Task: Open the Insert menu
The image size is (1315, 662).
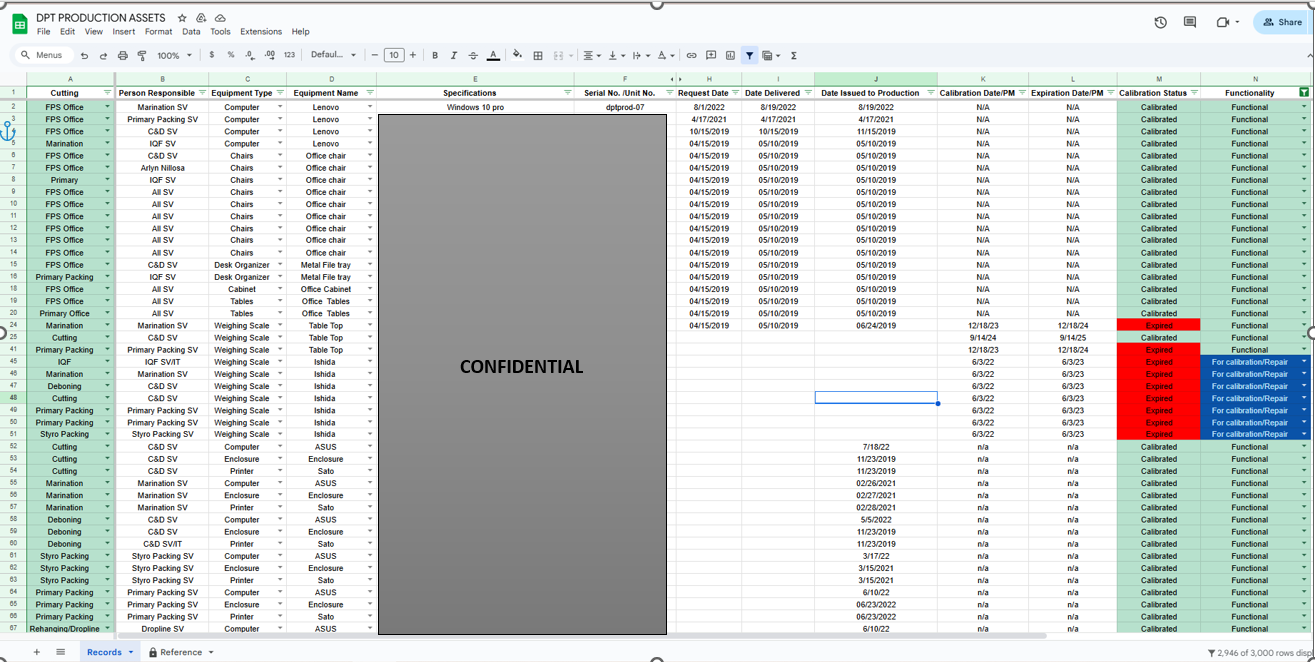Action: coord(124,32)
